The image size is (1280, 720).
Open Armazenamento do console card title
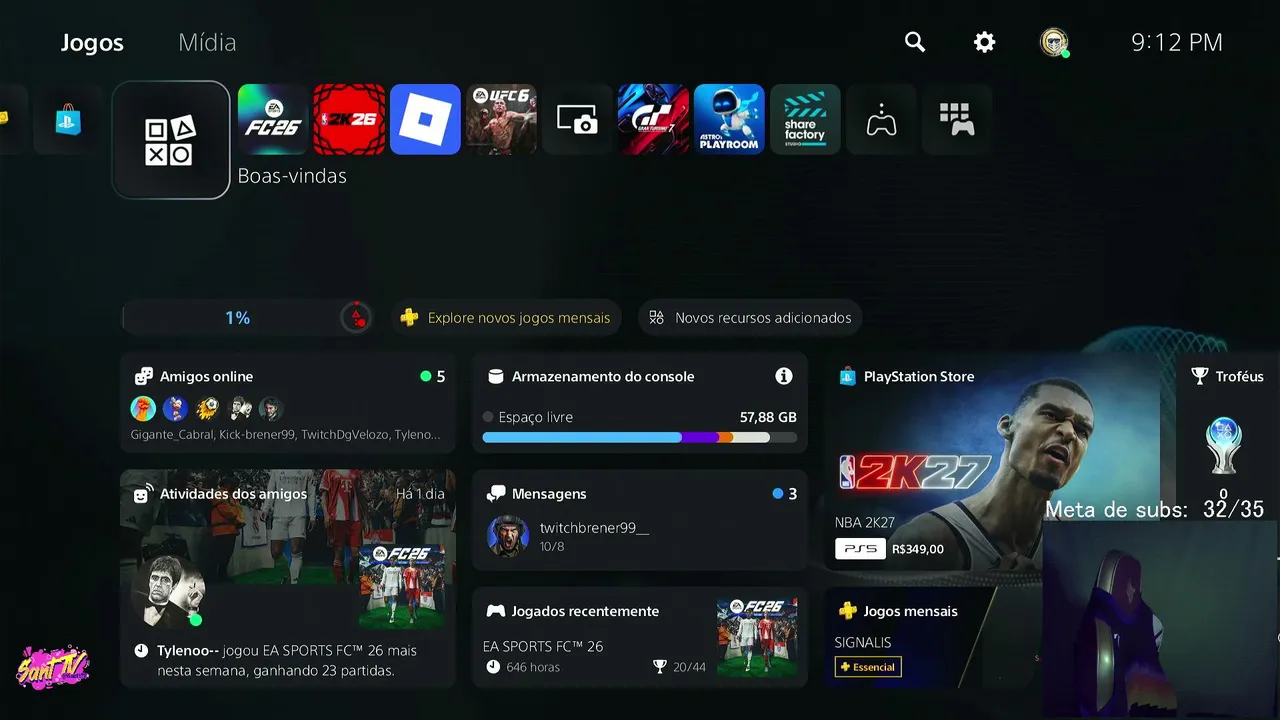[603, 377]
